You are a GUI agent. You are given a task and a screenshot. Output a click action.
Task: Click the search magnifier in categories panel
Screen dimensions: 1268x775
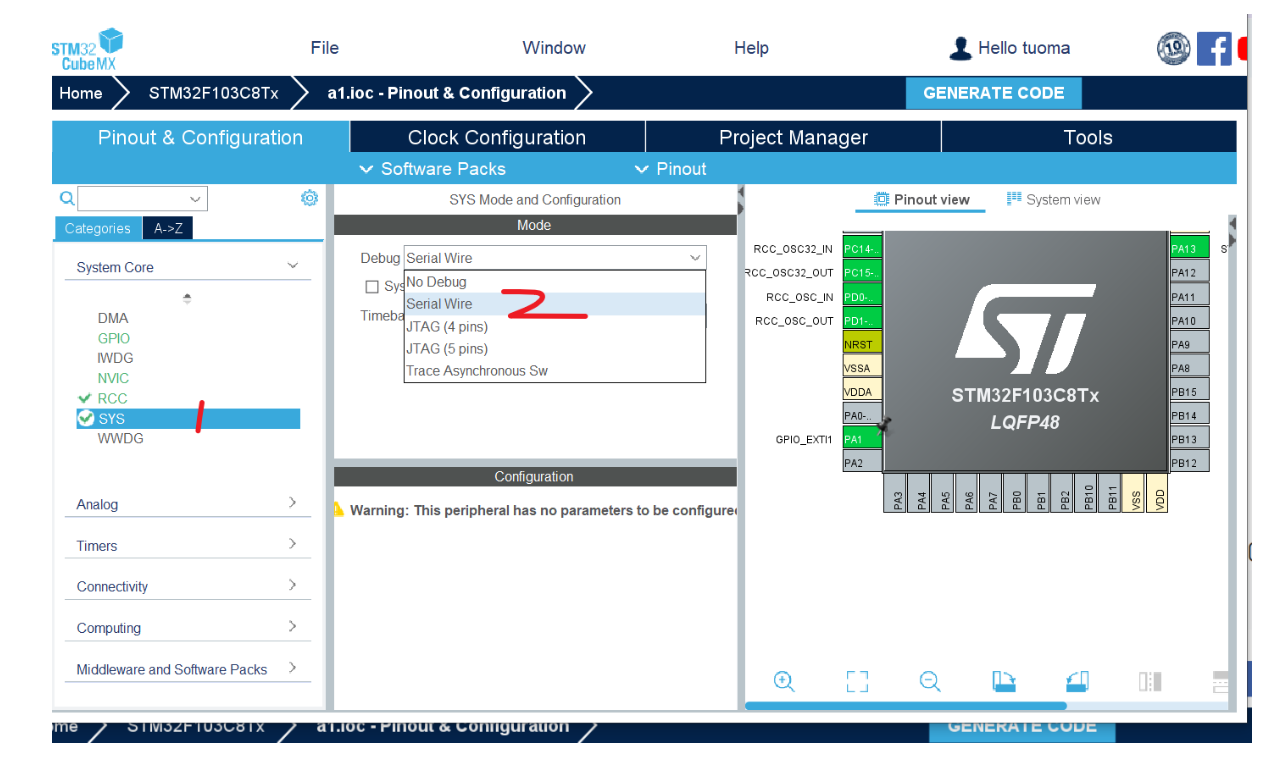(66, 198)
